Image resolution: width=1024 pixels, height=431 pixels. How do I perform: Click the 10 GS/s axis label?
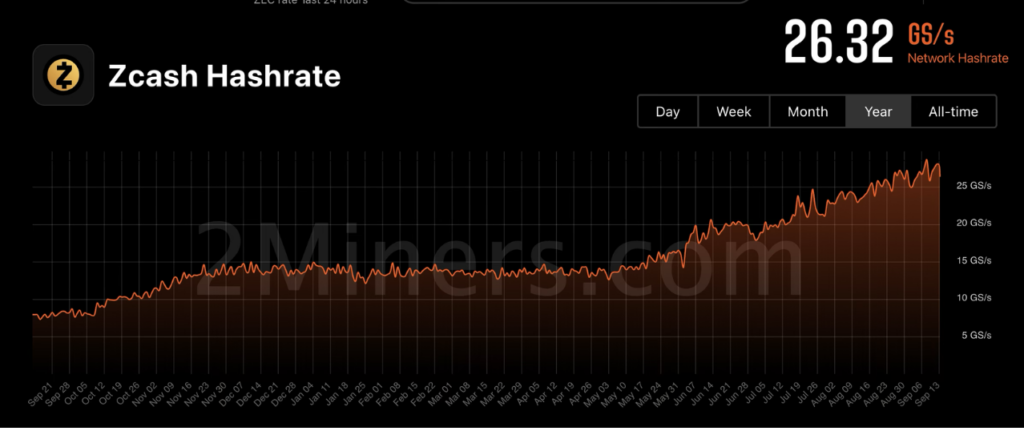click(973, 298)
